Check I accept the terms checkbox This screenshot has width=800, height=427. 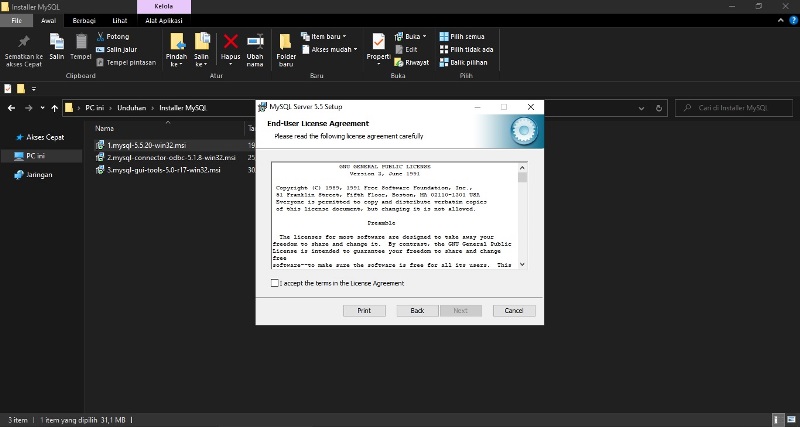[275, 283]
